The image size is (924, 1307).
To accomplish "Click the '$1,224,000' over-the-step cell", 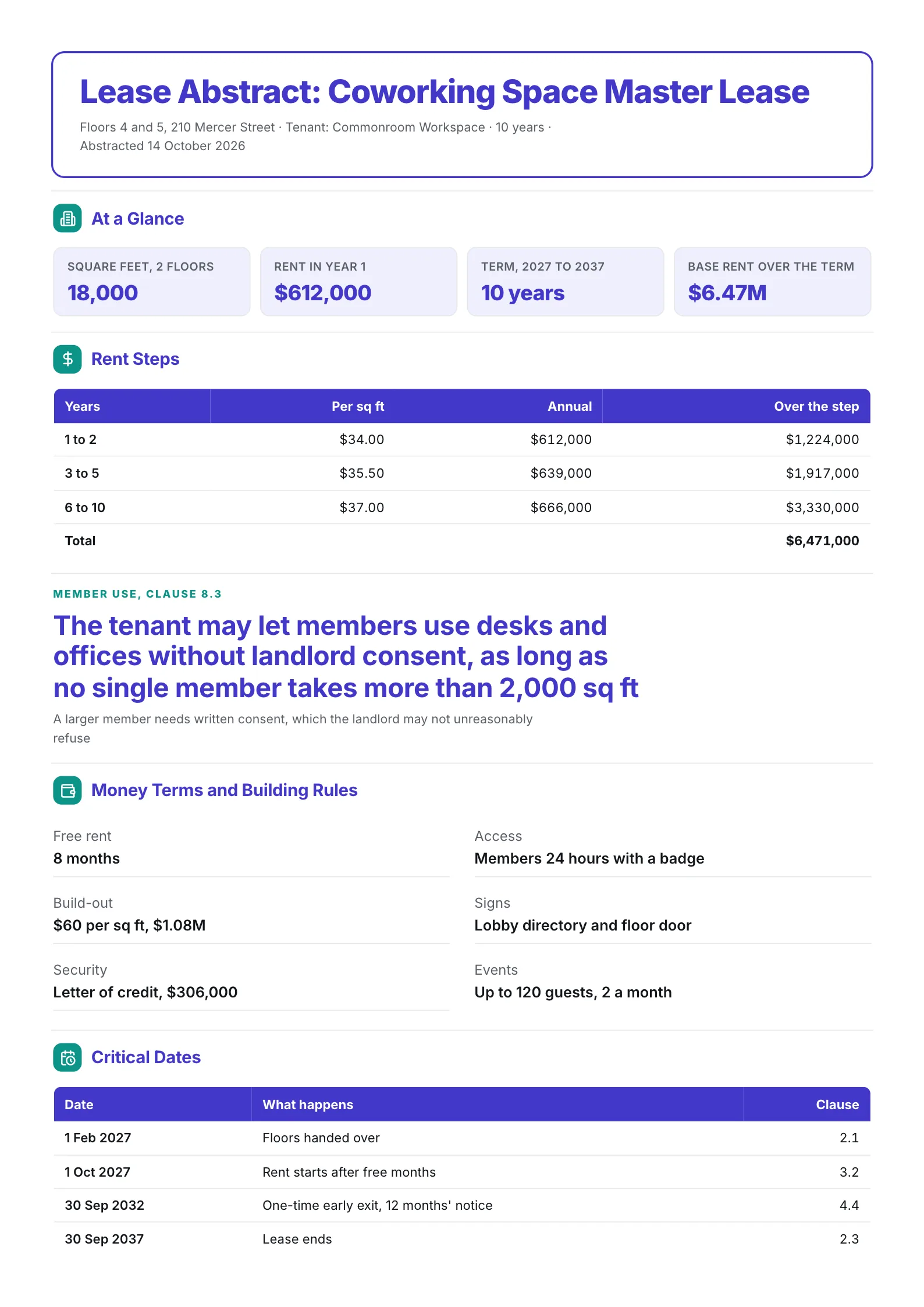I will pos(822,439).
